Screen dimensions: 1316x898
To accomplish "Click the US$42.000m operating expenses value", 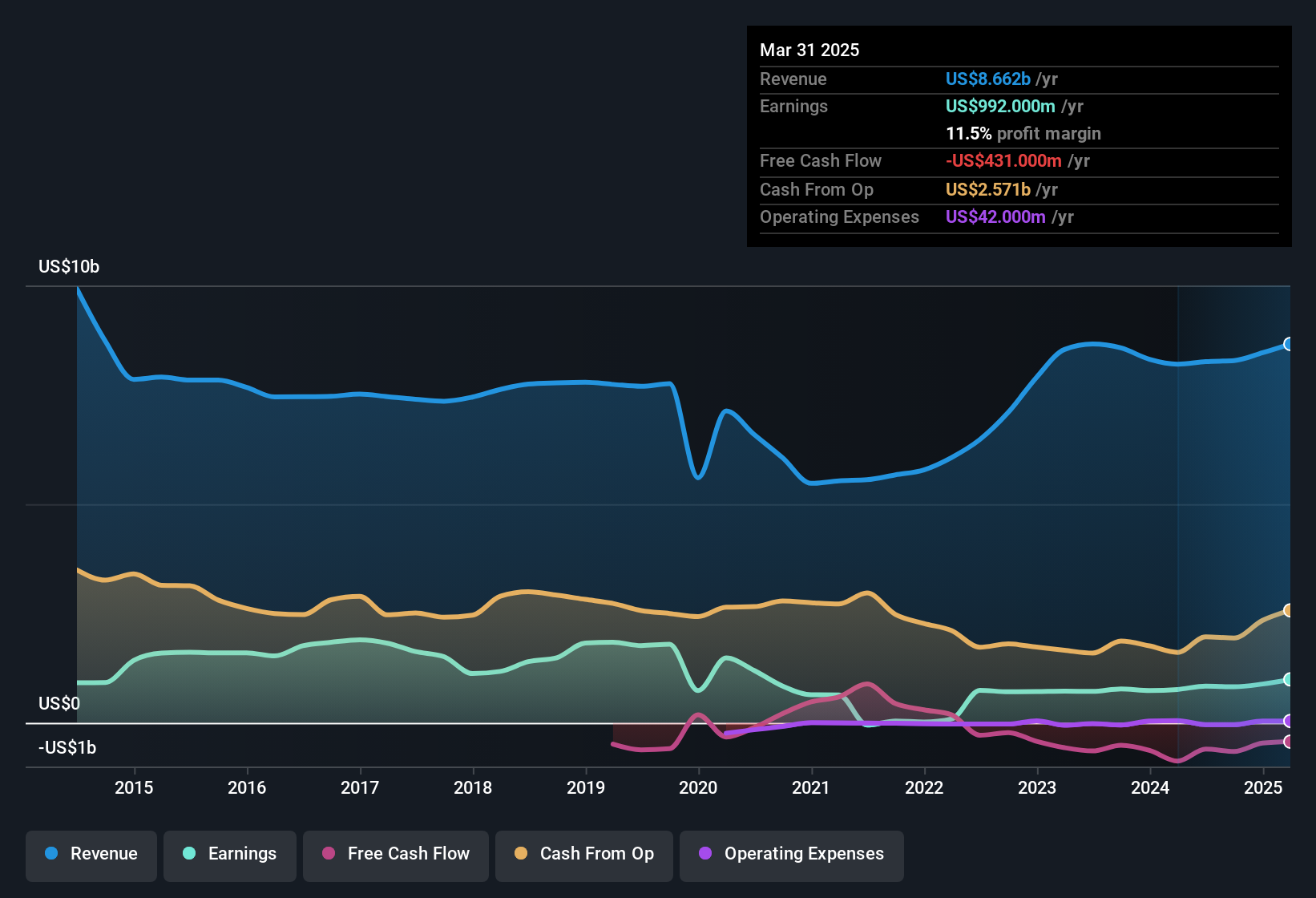I will point(995,216).
